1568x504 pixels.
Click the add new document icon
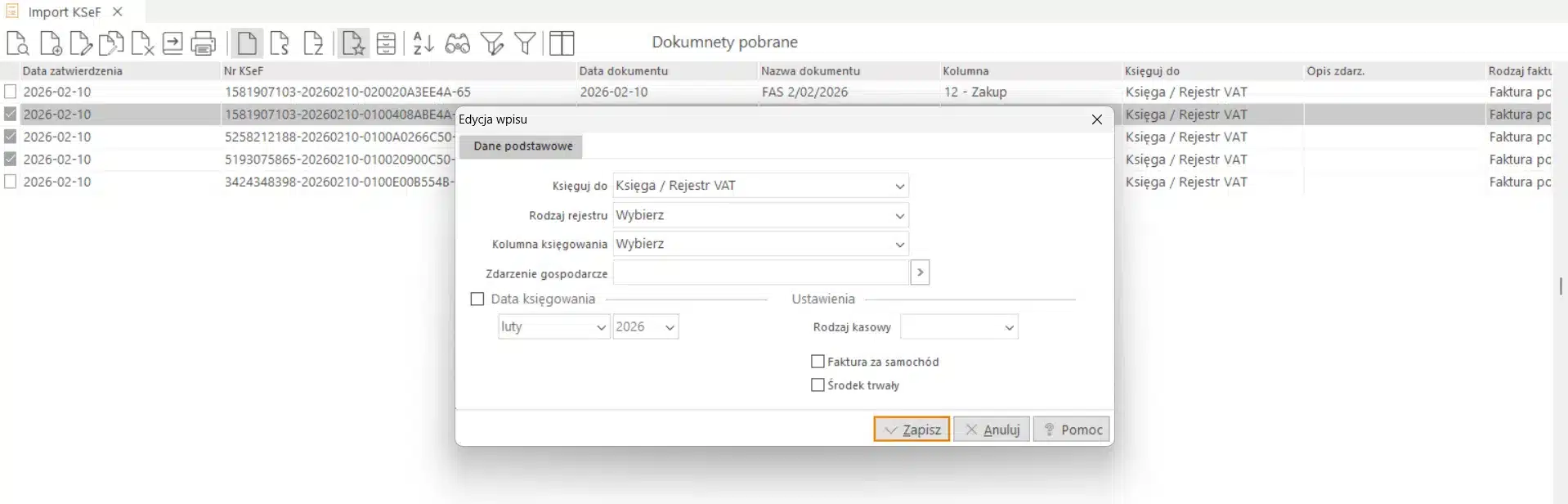coord(51,43)
